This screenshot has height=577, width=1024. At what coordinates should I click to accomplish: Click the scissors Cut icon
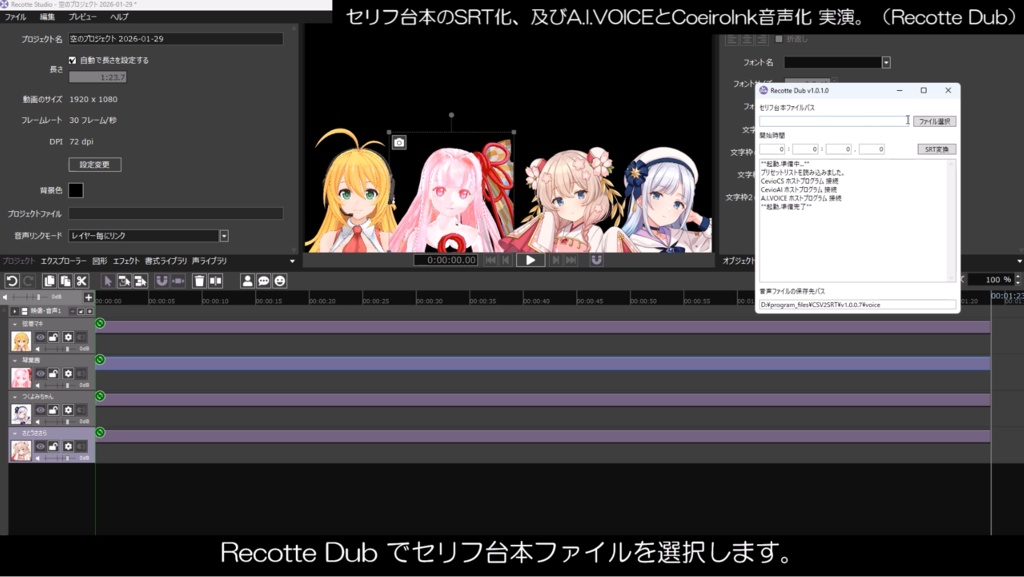point(82,281)
